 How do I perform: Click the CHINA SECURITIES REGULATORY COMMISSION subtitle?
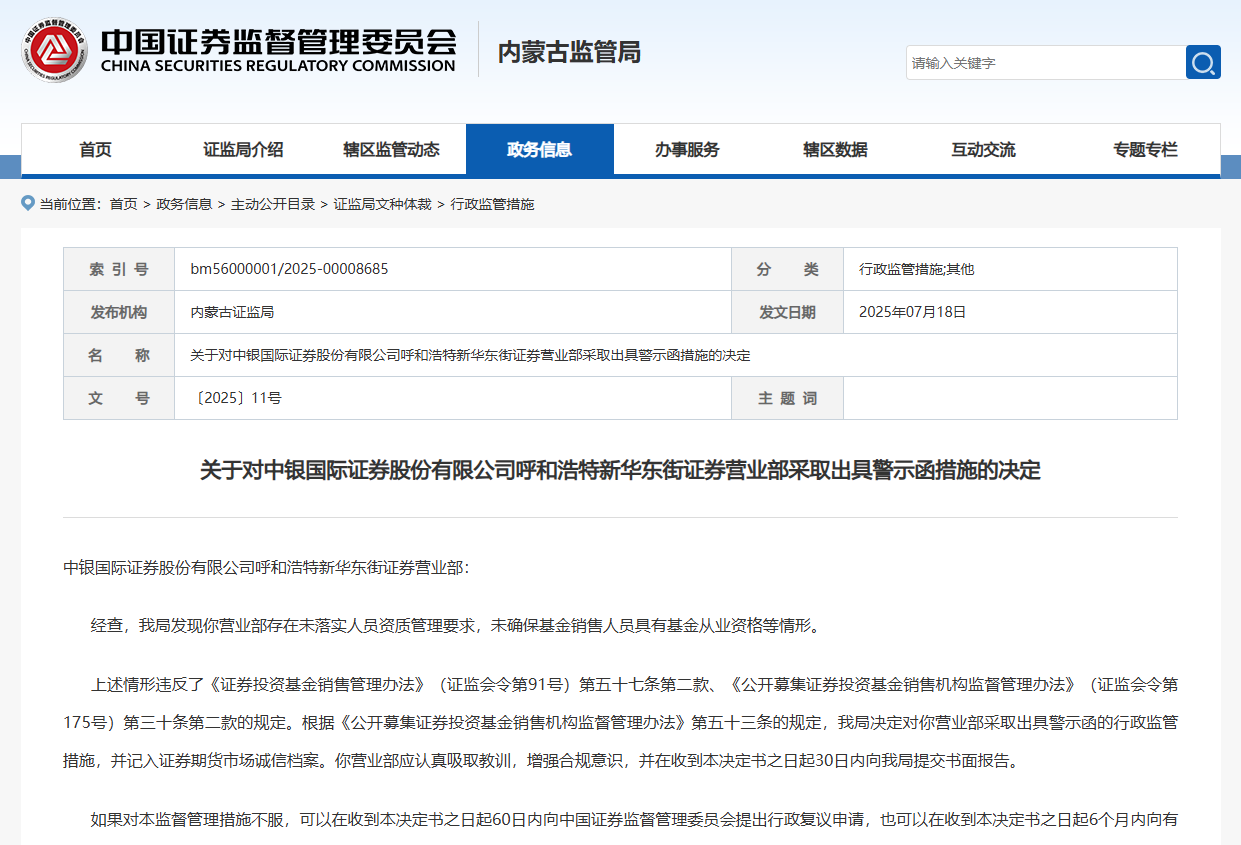278,66
